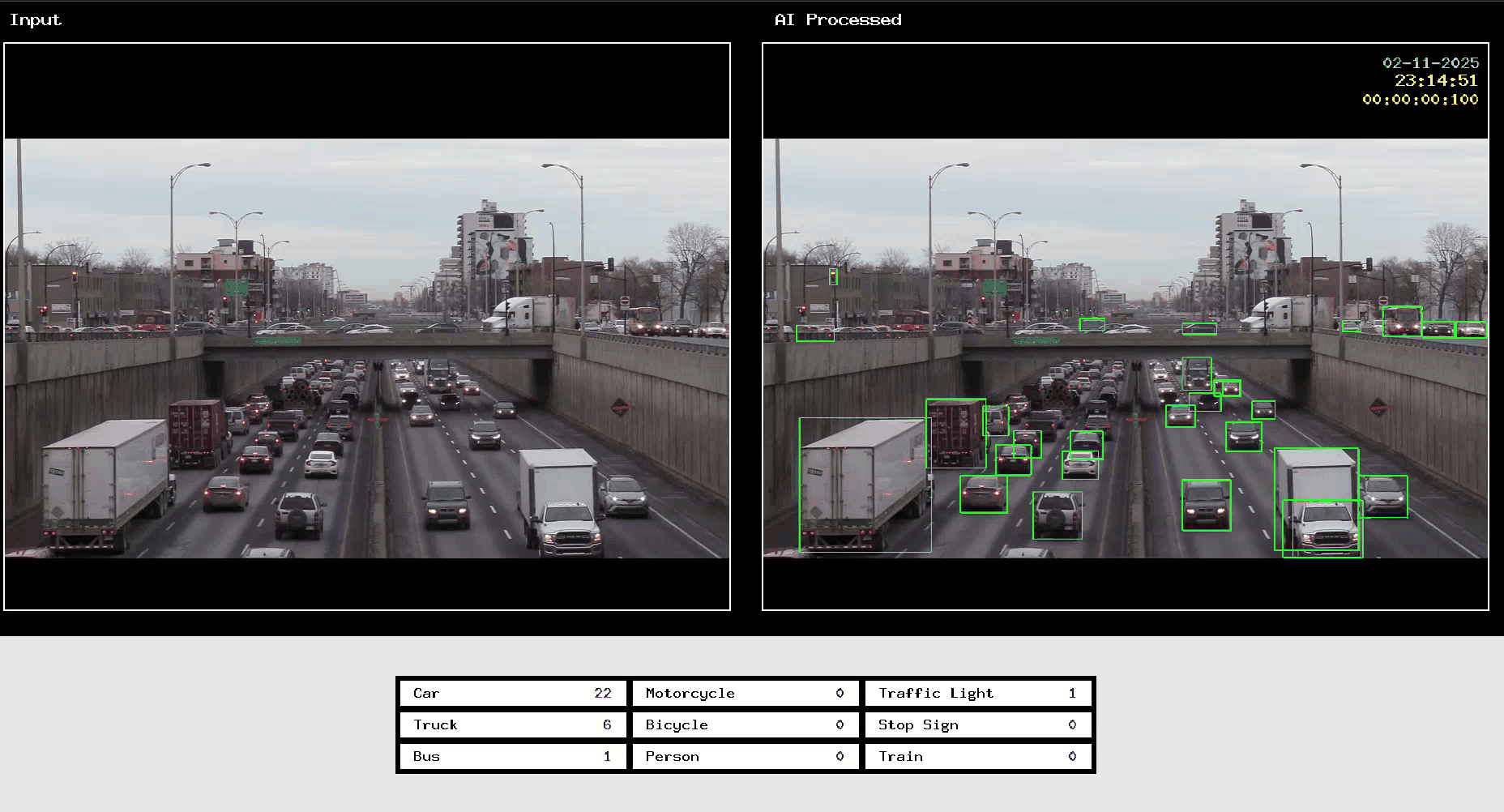This screenshot has width=1504, height=812.
Task: Select the Person count cell
Action: click(x=745, y=756)
